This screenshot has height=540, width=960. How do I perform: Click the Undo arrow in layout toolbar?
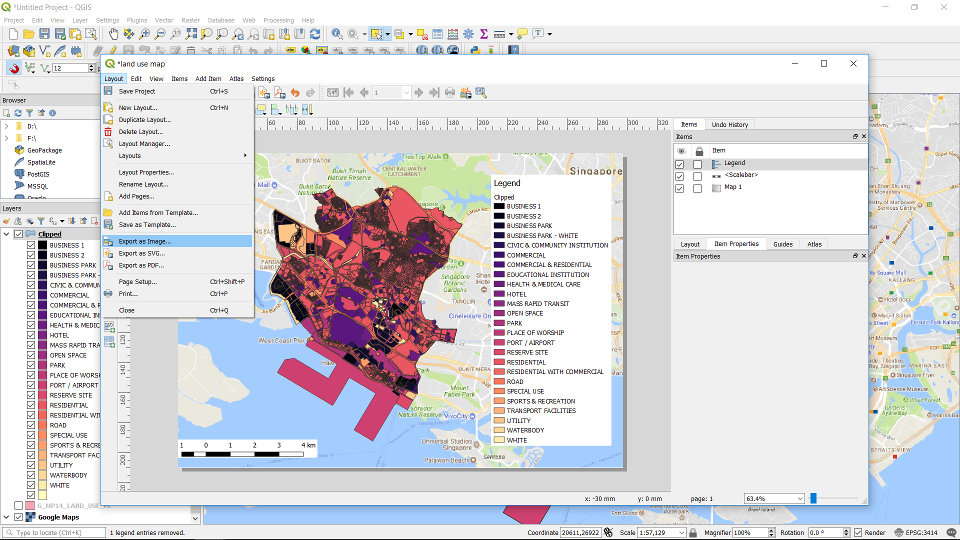[x=295, y=92]
